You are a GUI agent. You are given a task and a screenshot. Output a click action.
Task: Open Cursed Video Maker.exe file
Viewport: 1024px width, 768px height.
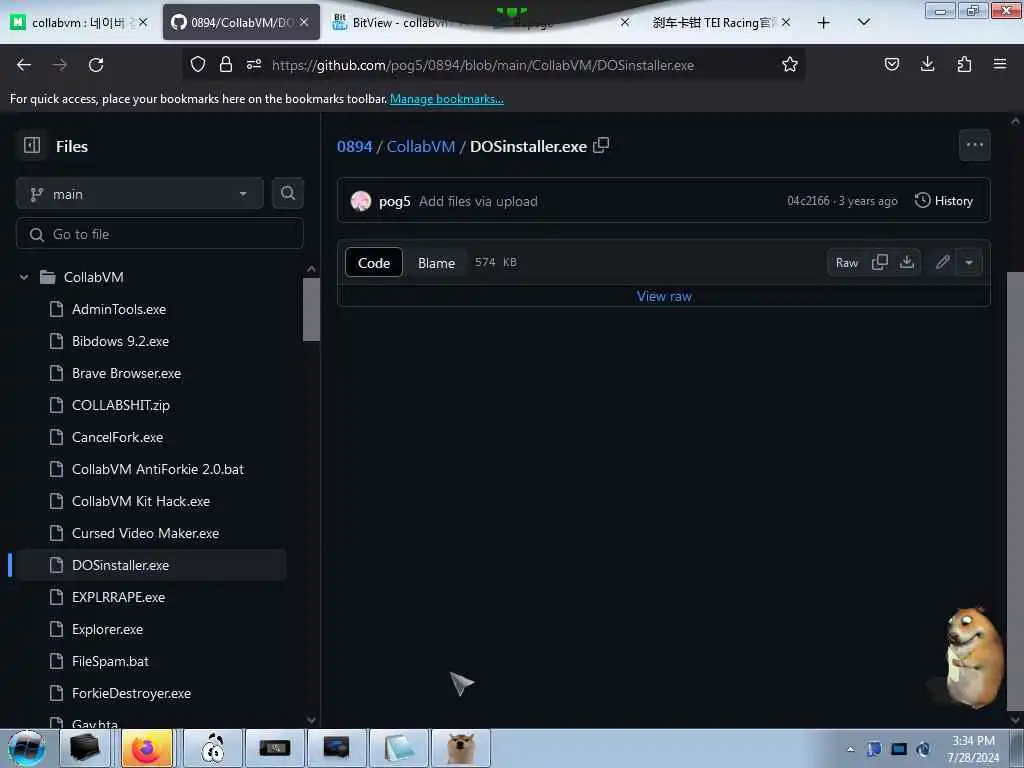(x=145, y=534)
